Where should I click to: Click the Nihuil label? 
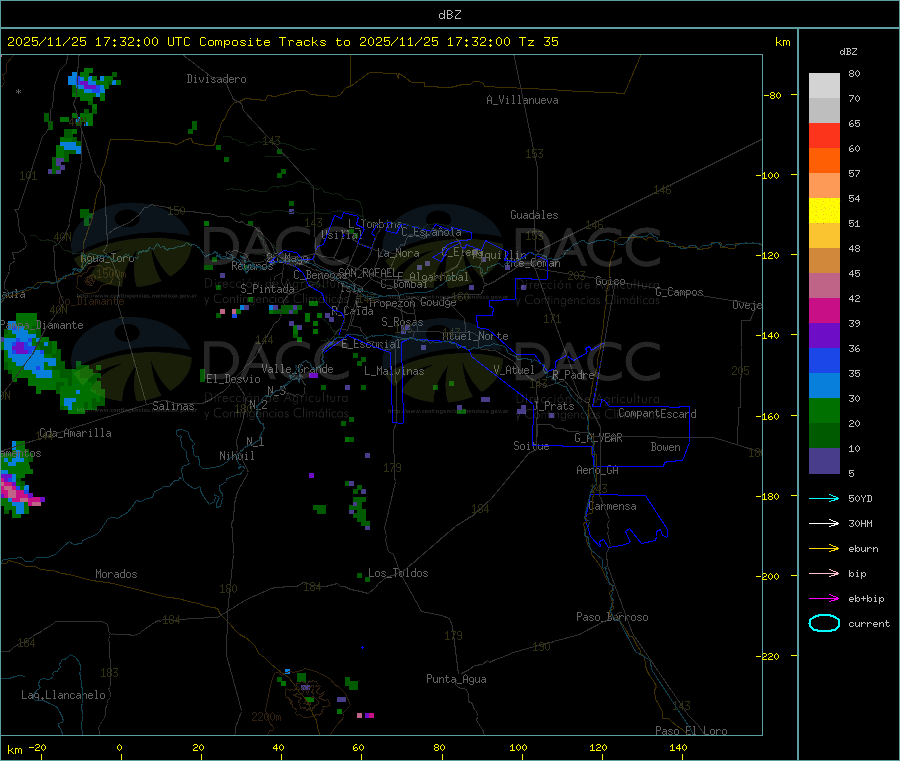click(236, 456)
